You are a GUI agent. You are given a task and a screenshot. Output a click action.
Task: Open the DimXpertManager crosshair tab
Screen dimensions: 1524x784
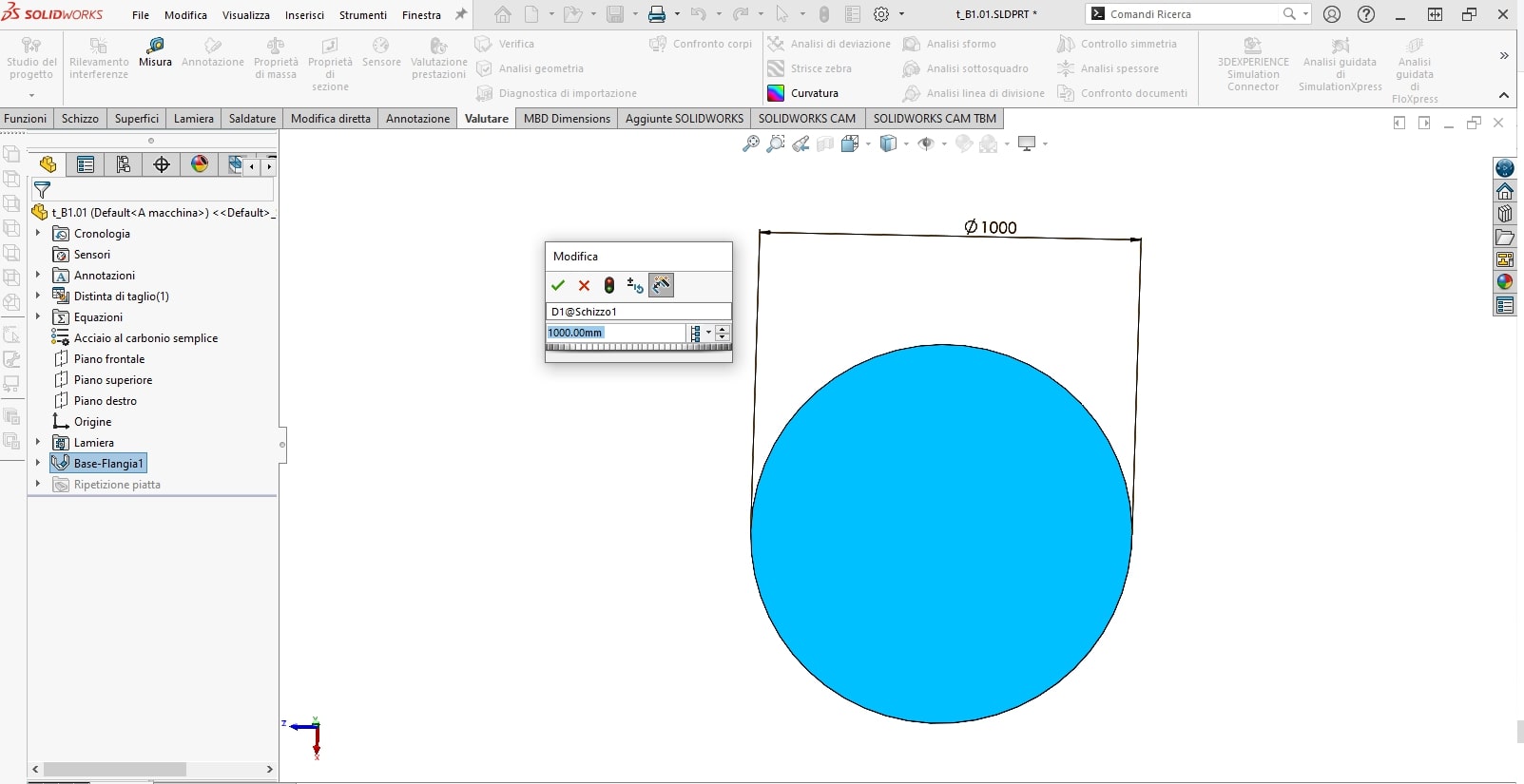point(162,164)
